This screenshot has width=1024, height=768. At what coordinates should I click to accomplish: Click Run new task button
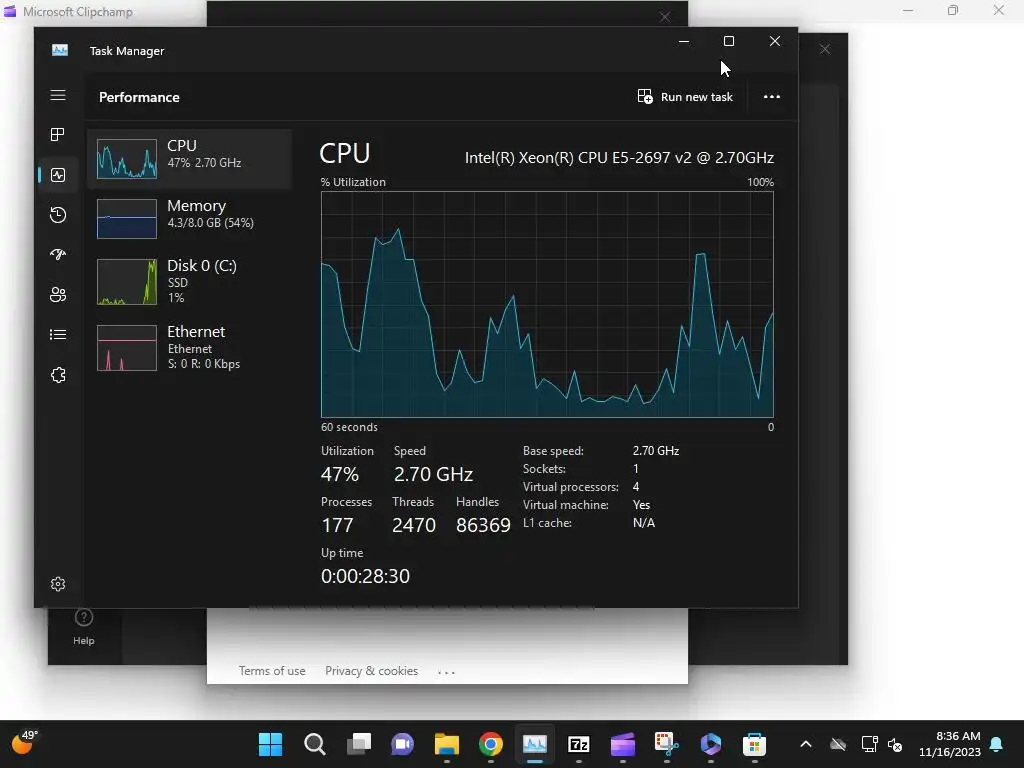click(x=685, y=97)
